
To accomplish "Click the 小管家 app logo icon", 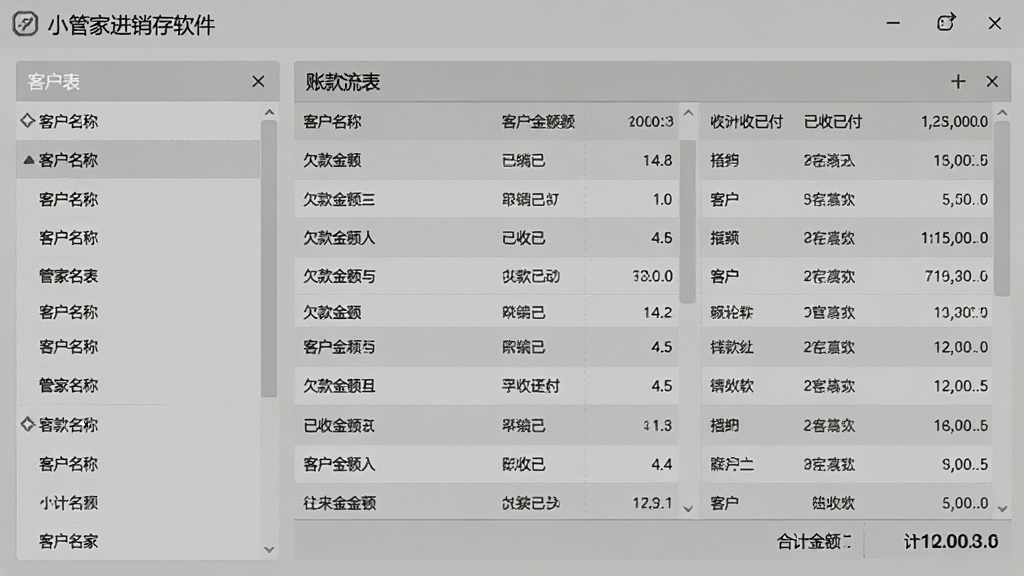I will pyautogui.click(x=25, y=24).
